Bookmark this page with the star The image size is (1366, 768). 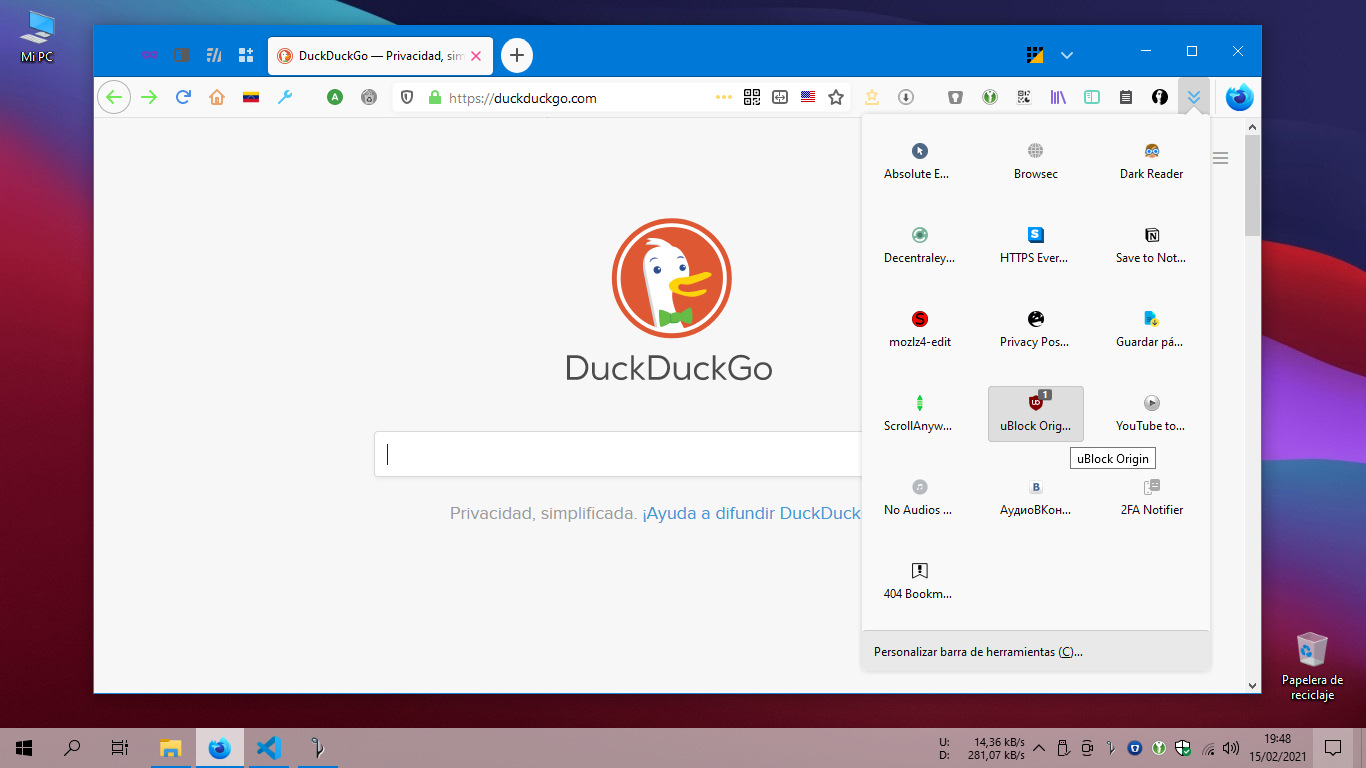tap(836, 97)
